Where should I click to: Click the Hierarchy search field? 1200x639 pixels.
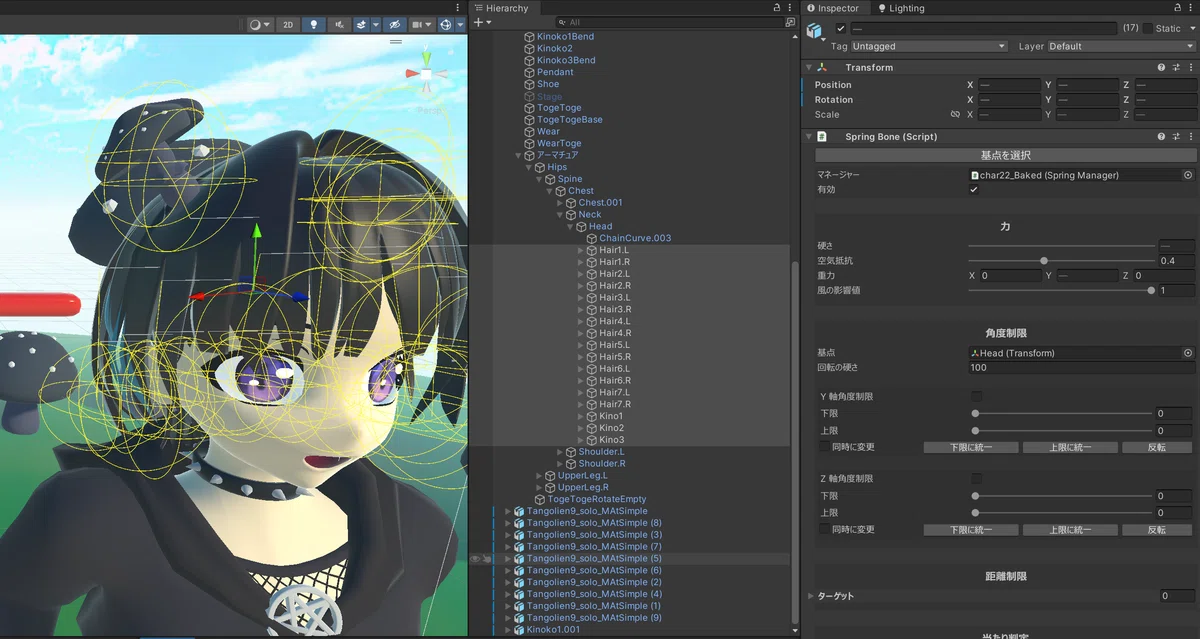click(669, 22)
